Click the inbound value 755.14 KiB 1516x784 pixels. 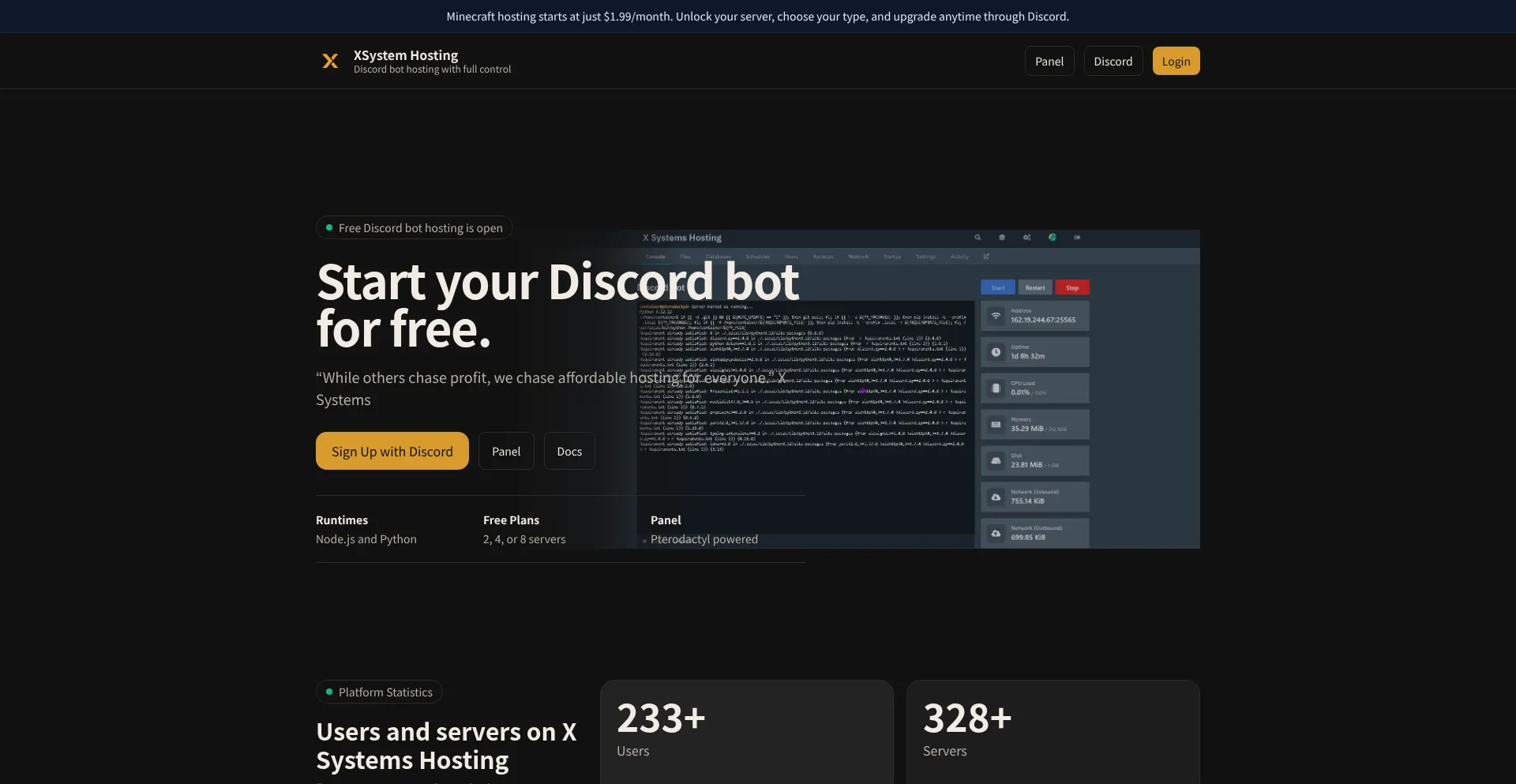tap(1027, 501)
